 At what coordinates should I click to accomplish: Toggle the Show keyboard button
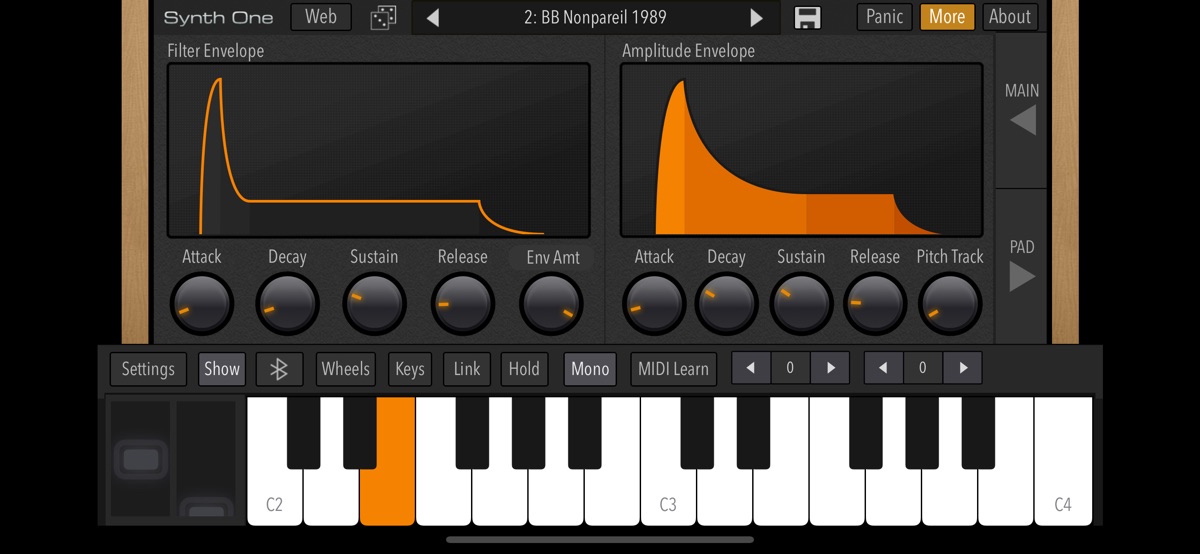click(x=222, y=369)
